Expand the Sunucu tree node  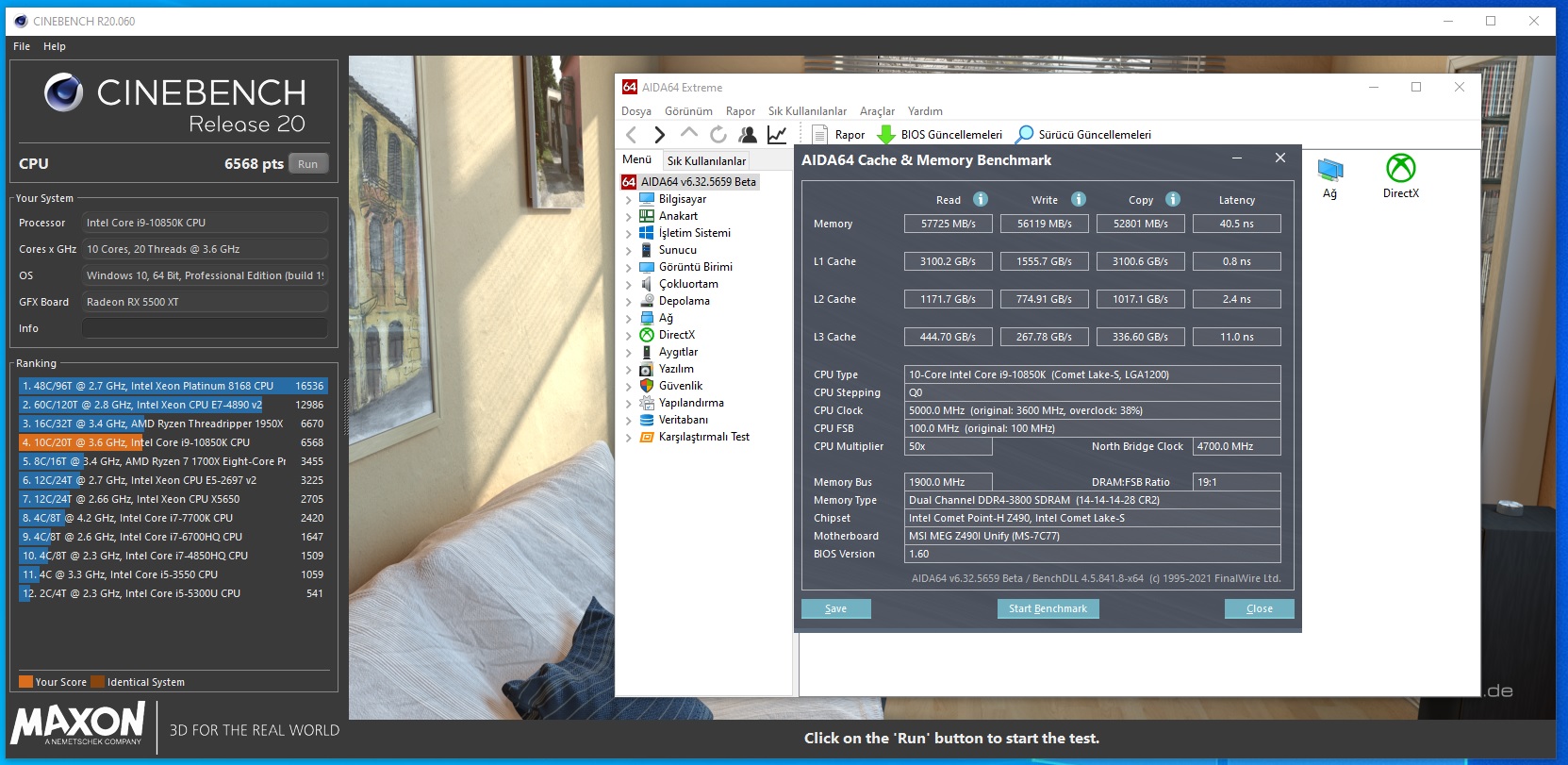click(629, 251)
